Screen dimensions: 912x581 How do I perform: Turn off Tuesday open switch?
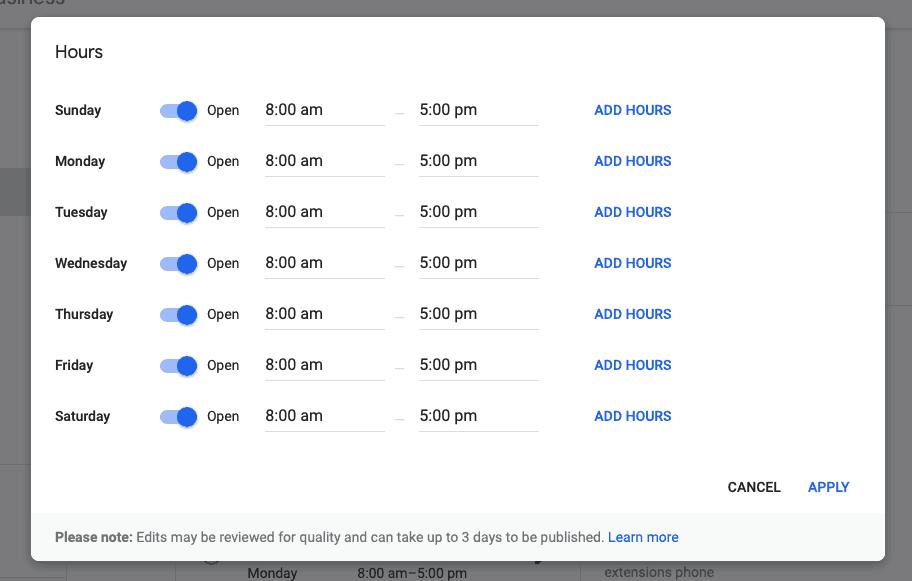(178, 213)
